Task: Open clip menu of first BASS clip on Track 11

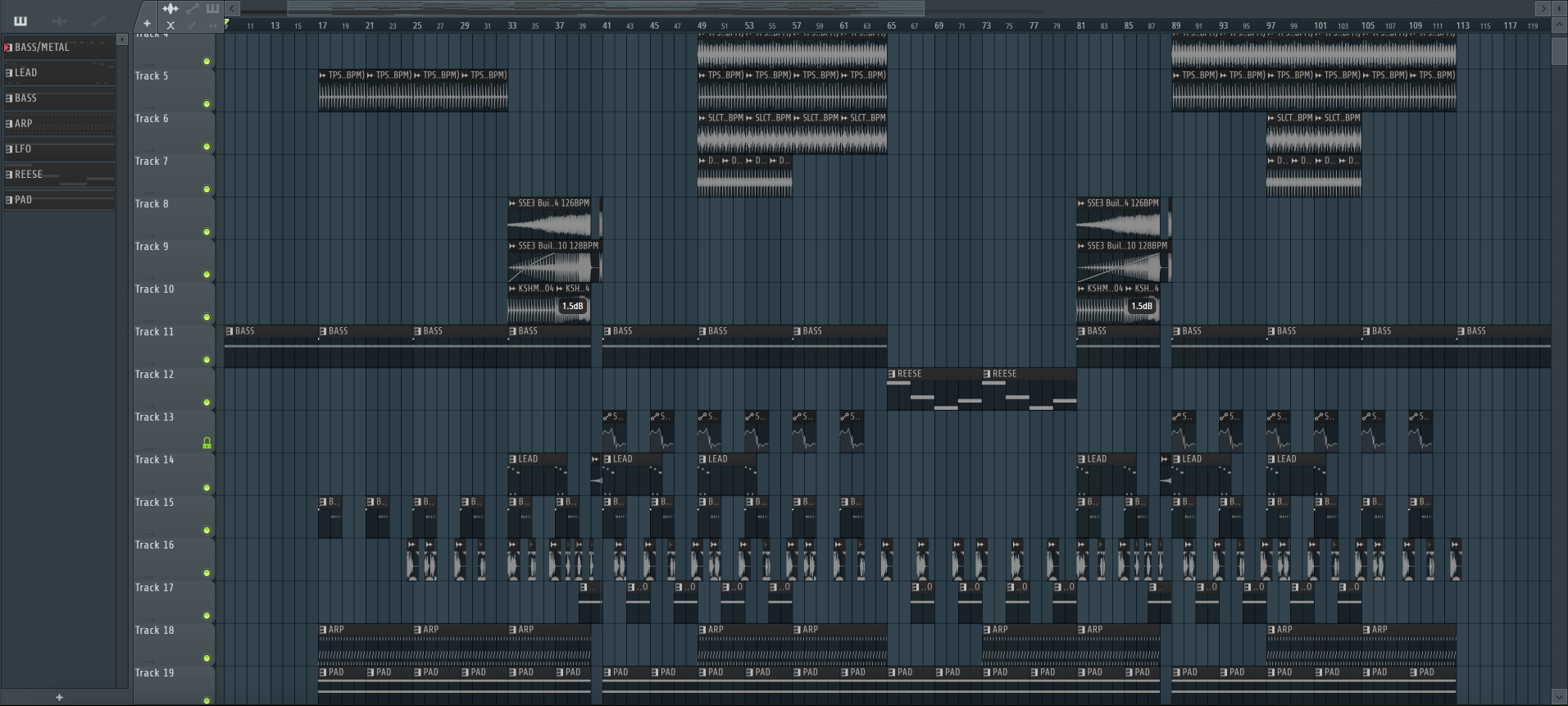Action: (x=230, y=331)
